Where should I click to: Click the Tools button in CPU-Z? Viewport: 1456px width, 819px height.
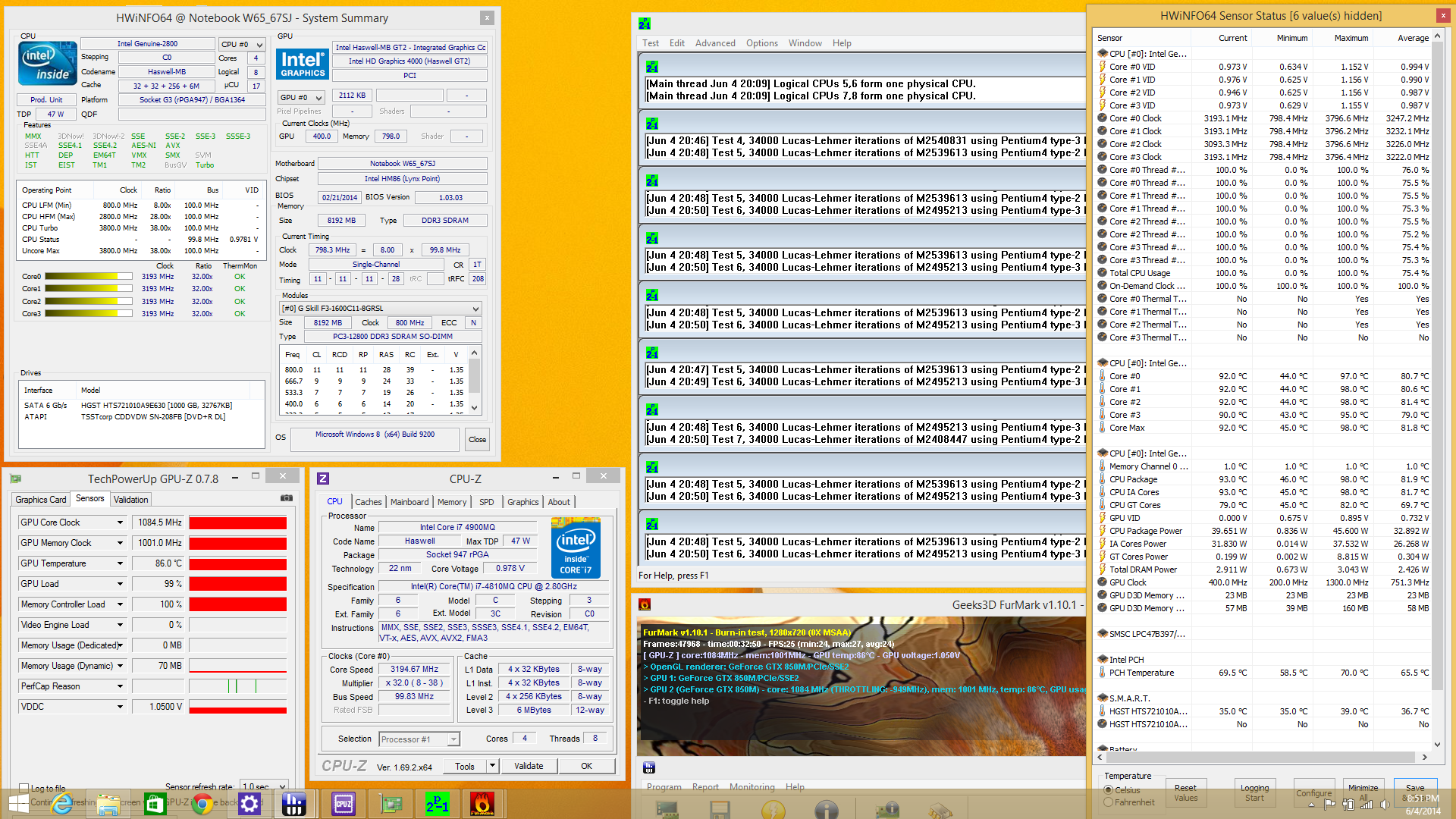click(465, 766)
